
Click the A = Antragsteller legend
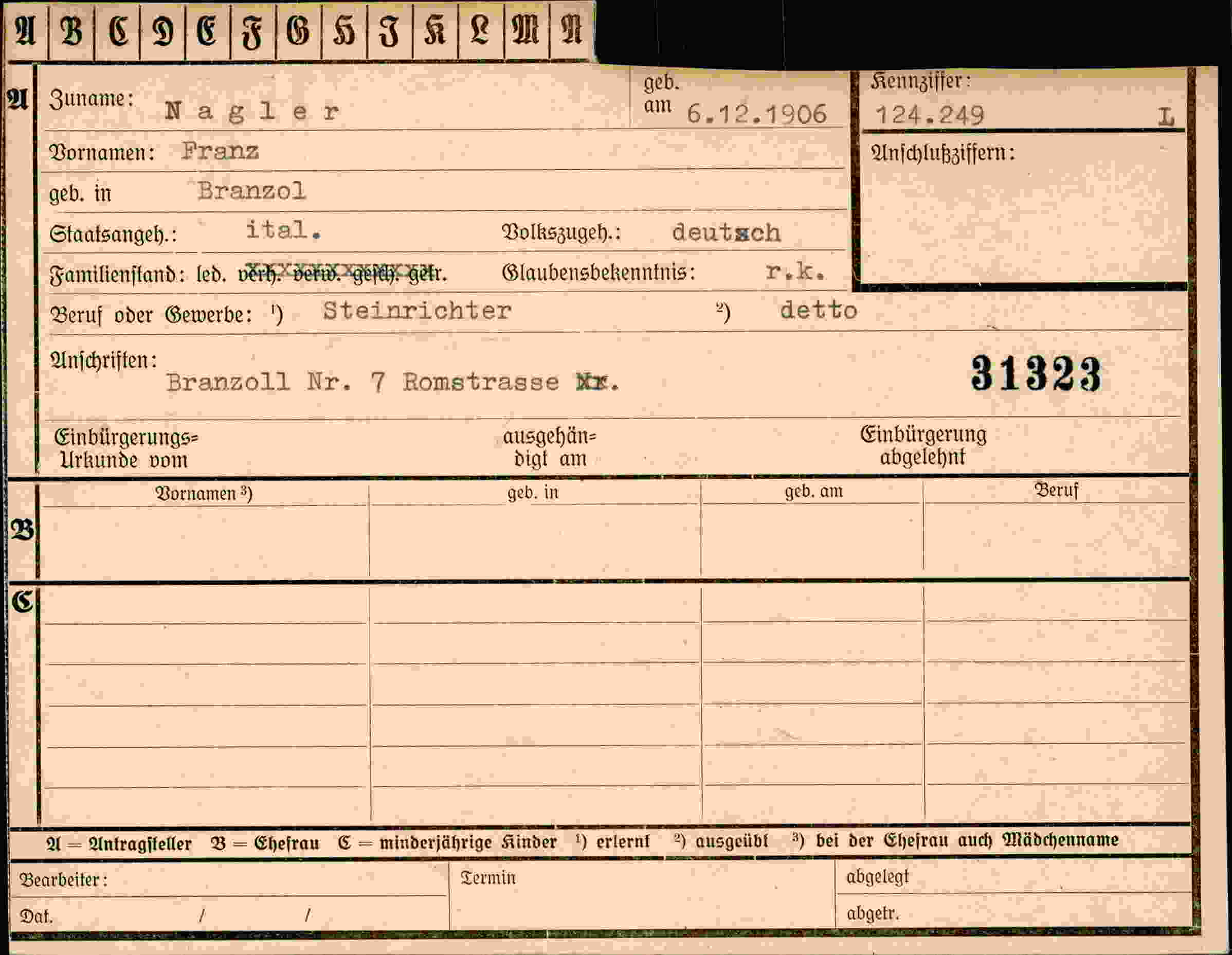click(x=118, y=844)
